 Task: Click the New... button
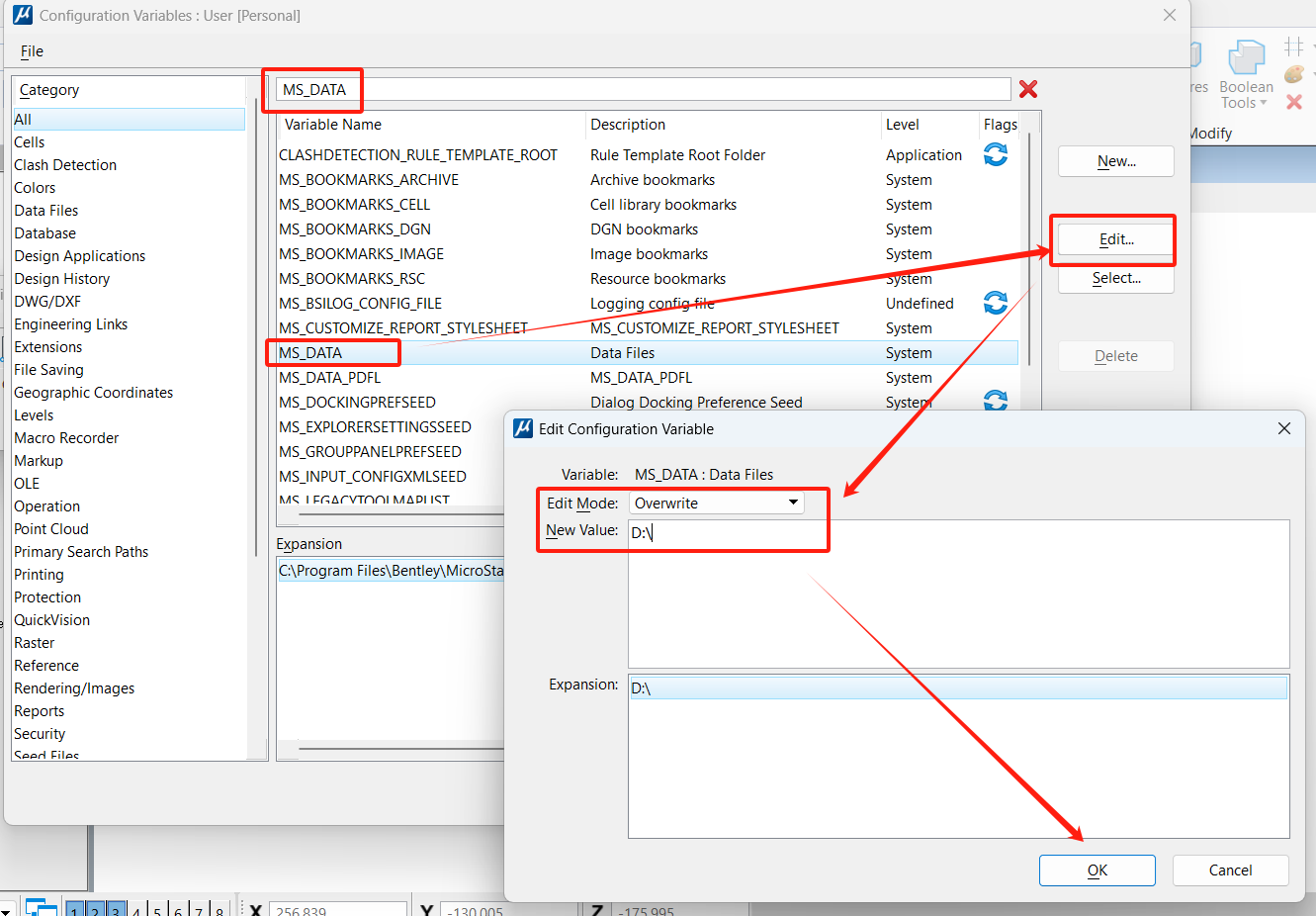pyautogui.click(x=1116, y=161)
